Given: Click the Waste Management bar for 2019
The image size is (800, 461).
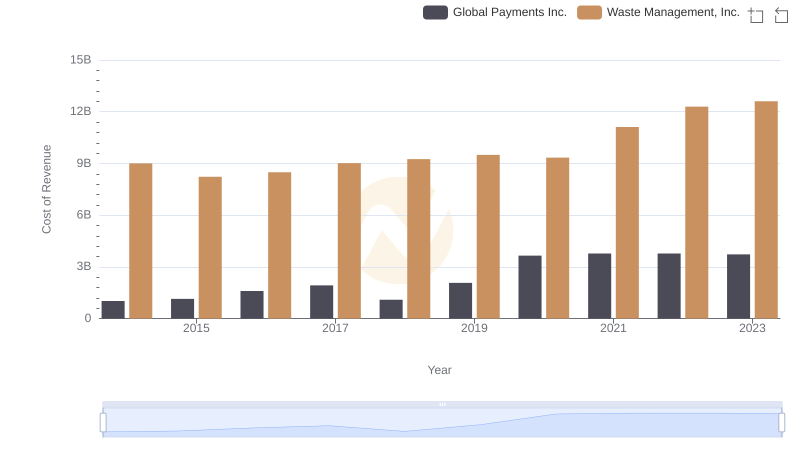Looking at the screenshot, I should click(488, 237).
